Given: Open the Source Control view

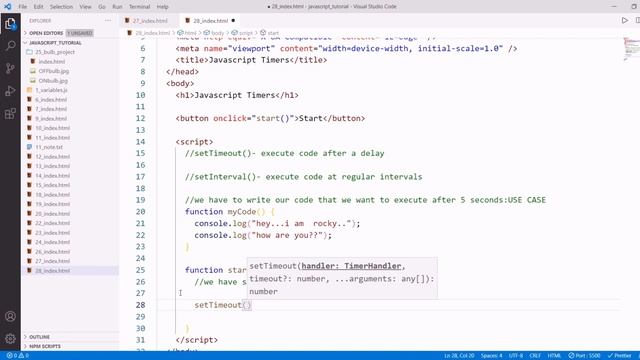Looking at the screenshot, I should click(x=10, y=68).
